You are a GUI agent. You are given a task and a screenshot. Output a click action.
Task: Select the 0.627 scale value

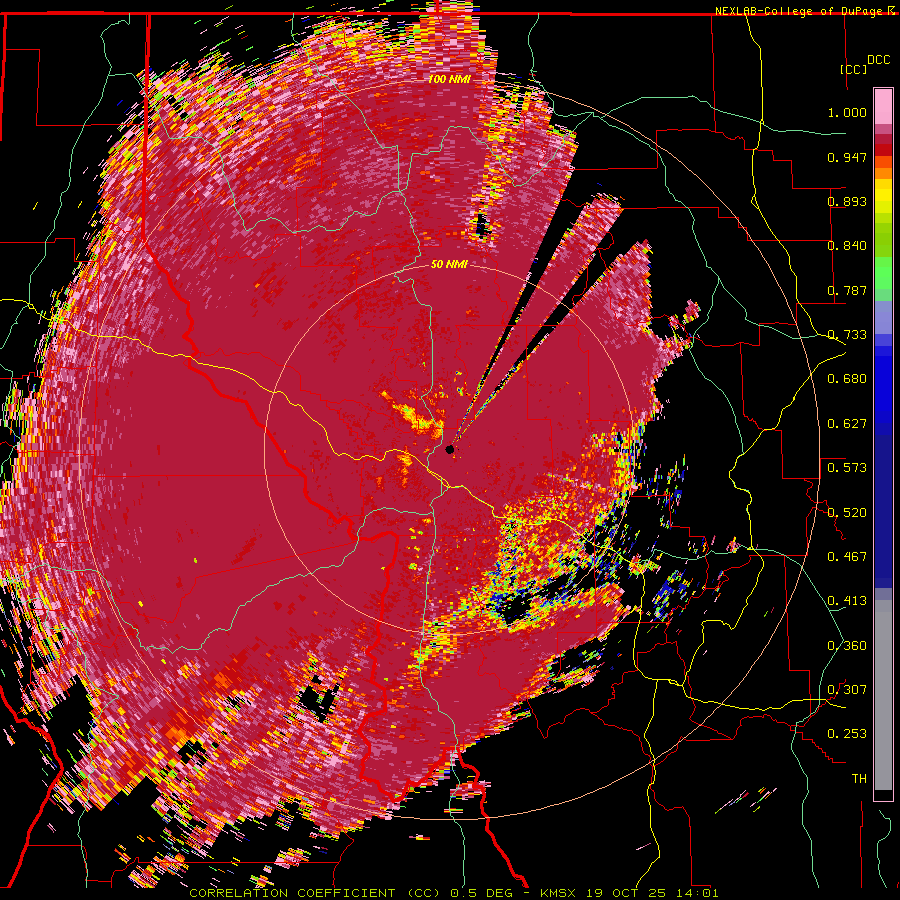point(847,424)
